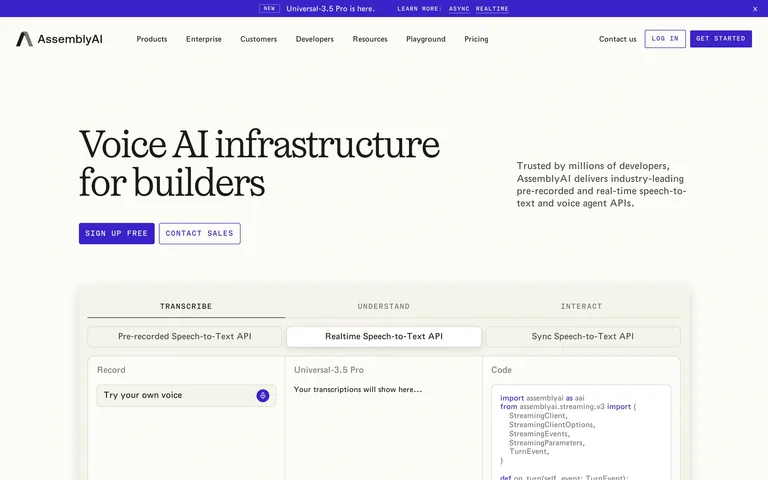Click the 'Code' panel label

pyautogui.click(x=501, y=370)
